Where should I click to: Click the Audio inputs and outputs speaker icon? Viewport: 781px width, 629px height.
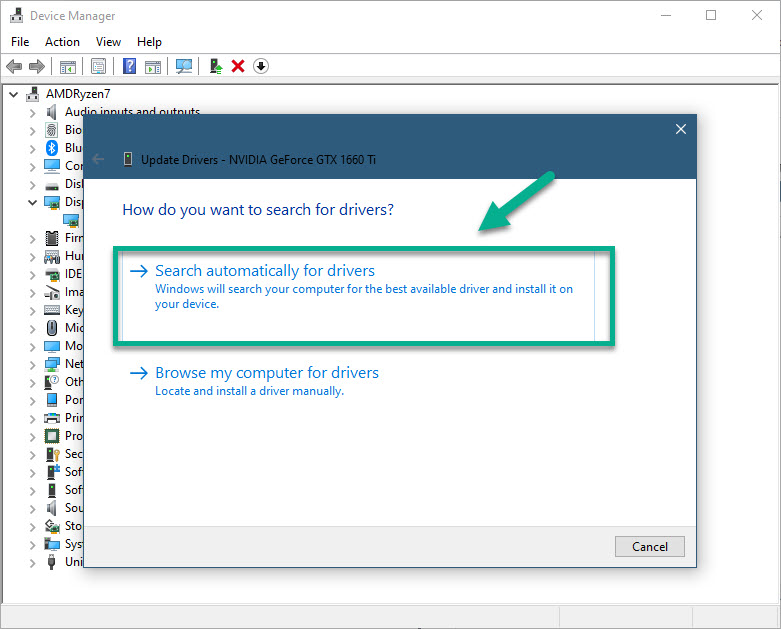pyautogui.click(x=51, y=112)
